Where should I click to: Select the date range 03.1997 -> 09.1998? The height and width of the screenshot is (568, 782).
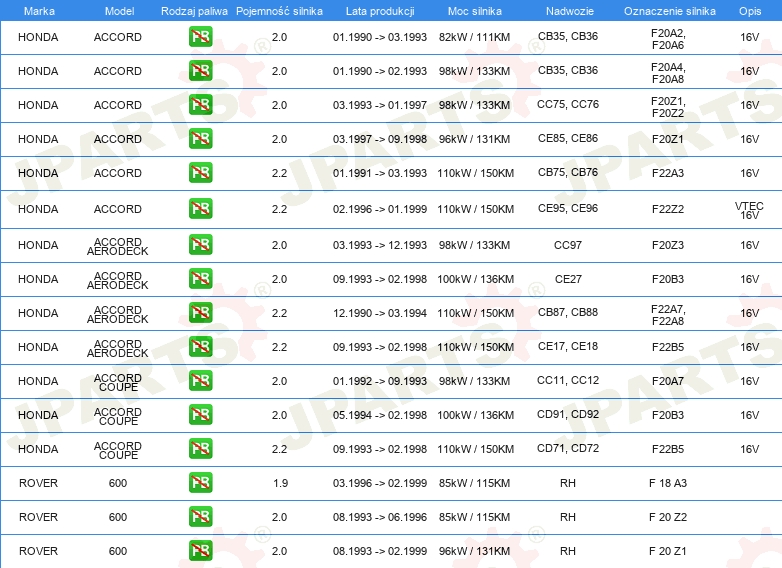380,139
